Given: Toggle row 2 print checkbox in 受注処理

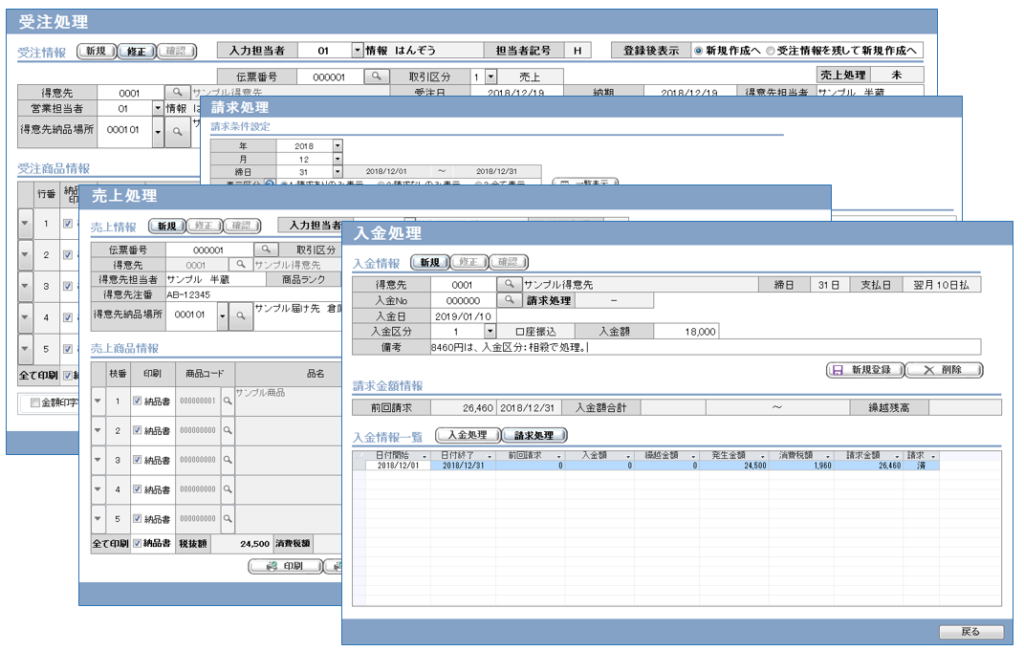Looking at the screenshot, I should (x=67, y=255).
